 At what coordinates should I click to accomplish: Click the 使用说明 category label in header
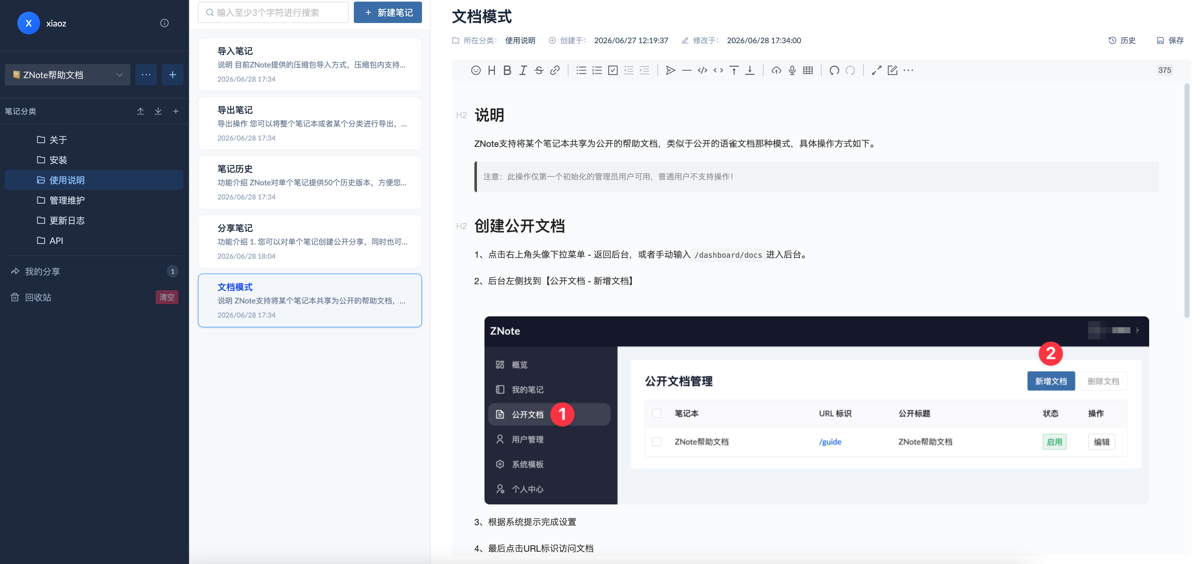[520, 41]
